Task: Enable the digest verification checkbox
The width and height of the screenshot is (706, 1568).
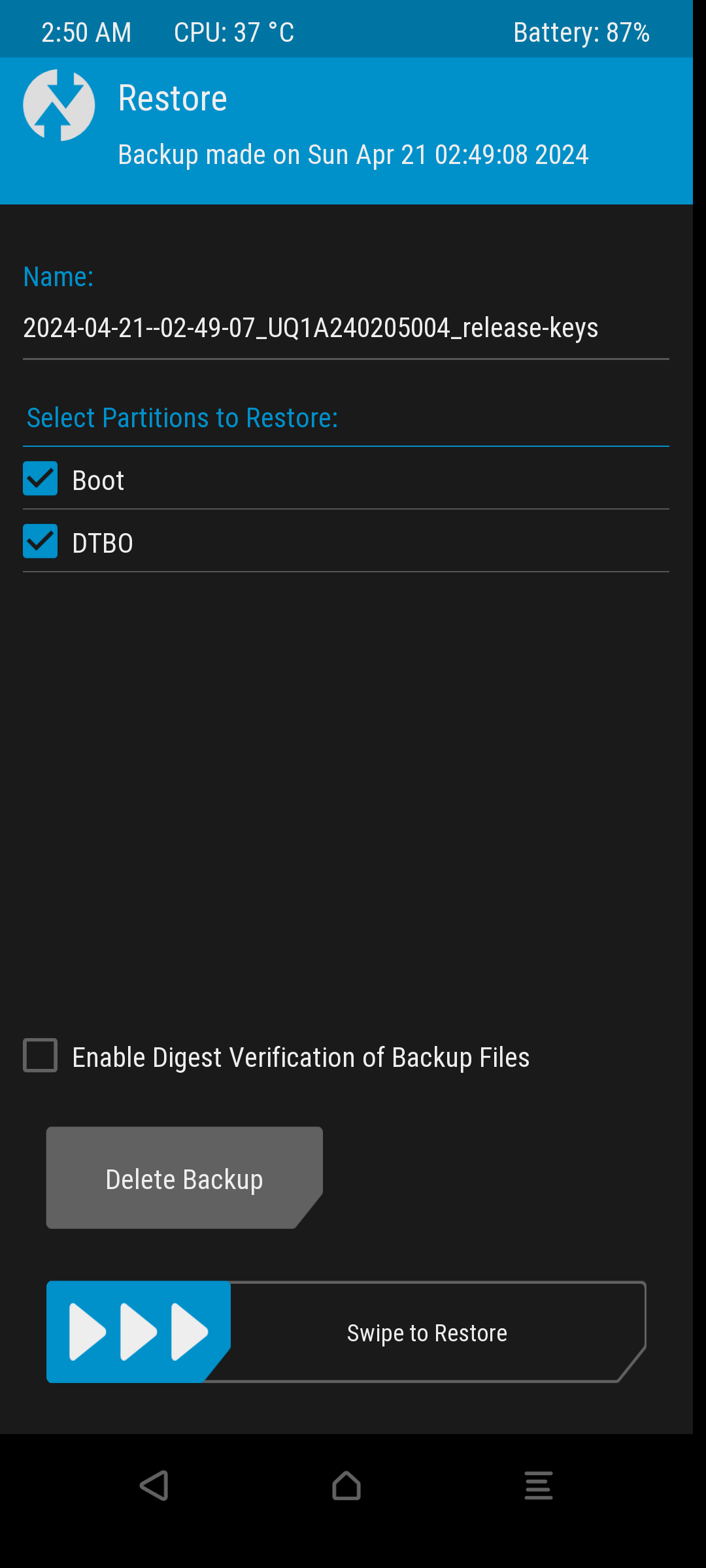Action: pos(41,1055)
